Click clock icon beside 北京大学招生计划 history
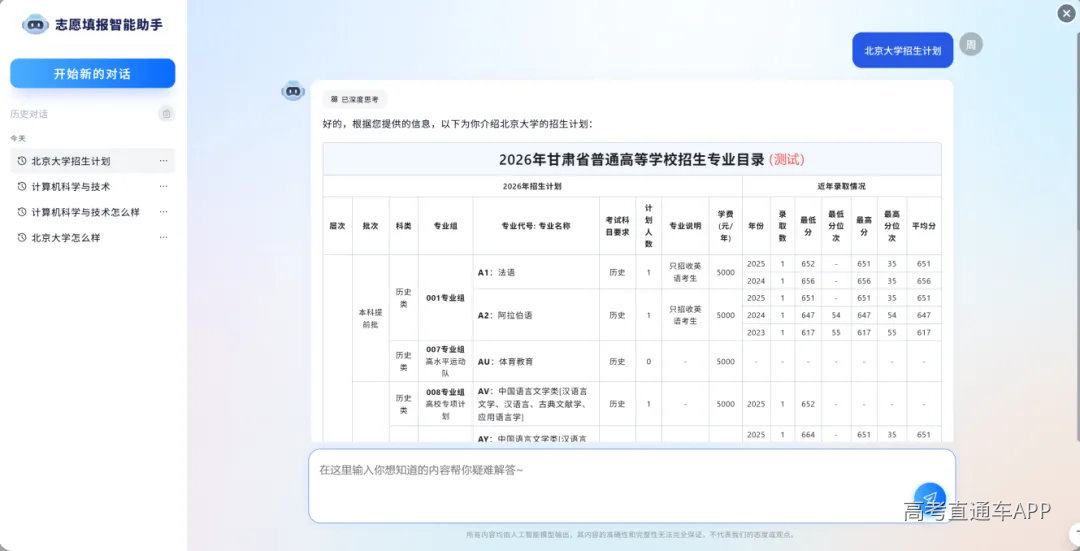This screenshot has height=551, width=1080. [22, 160]
